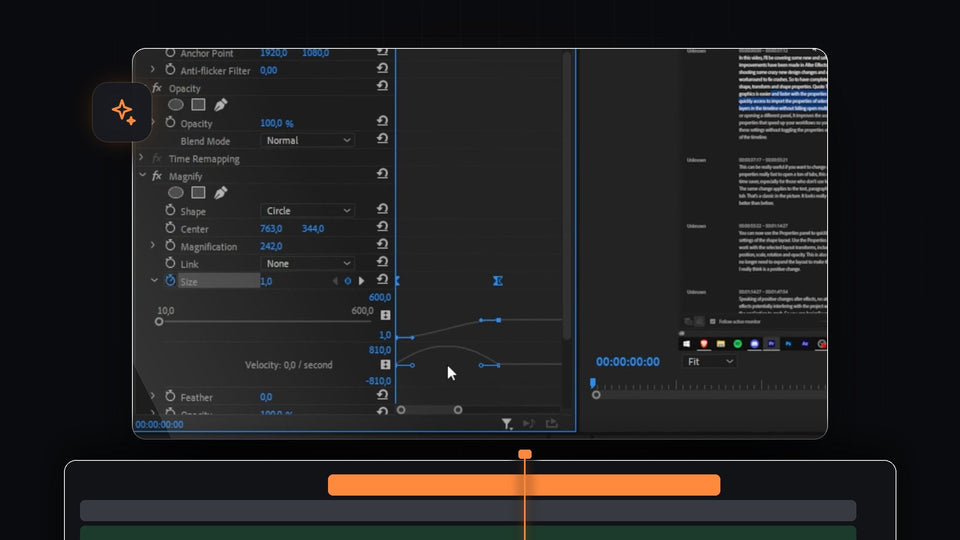Open the Link None dropdown
This screenshot has width=960, height=540.
pos(307,263)
